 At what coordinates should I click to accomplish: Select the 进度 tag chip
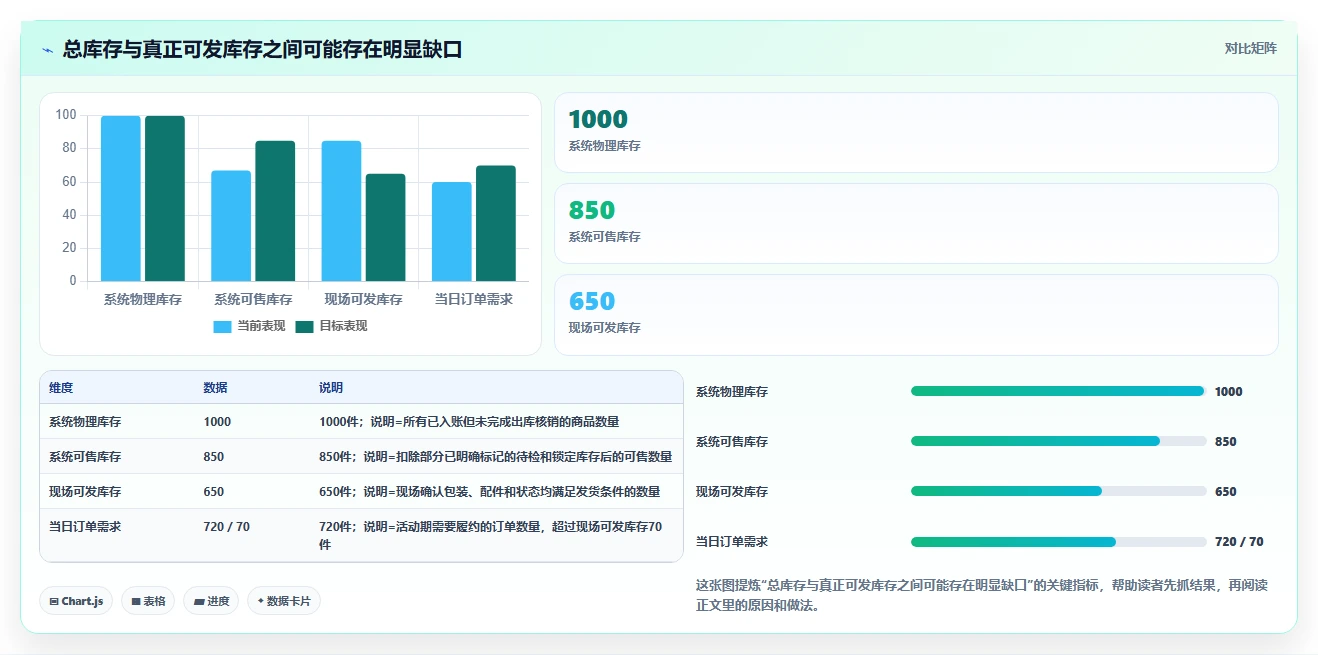pyautogui.click(x=211, y=601)
